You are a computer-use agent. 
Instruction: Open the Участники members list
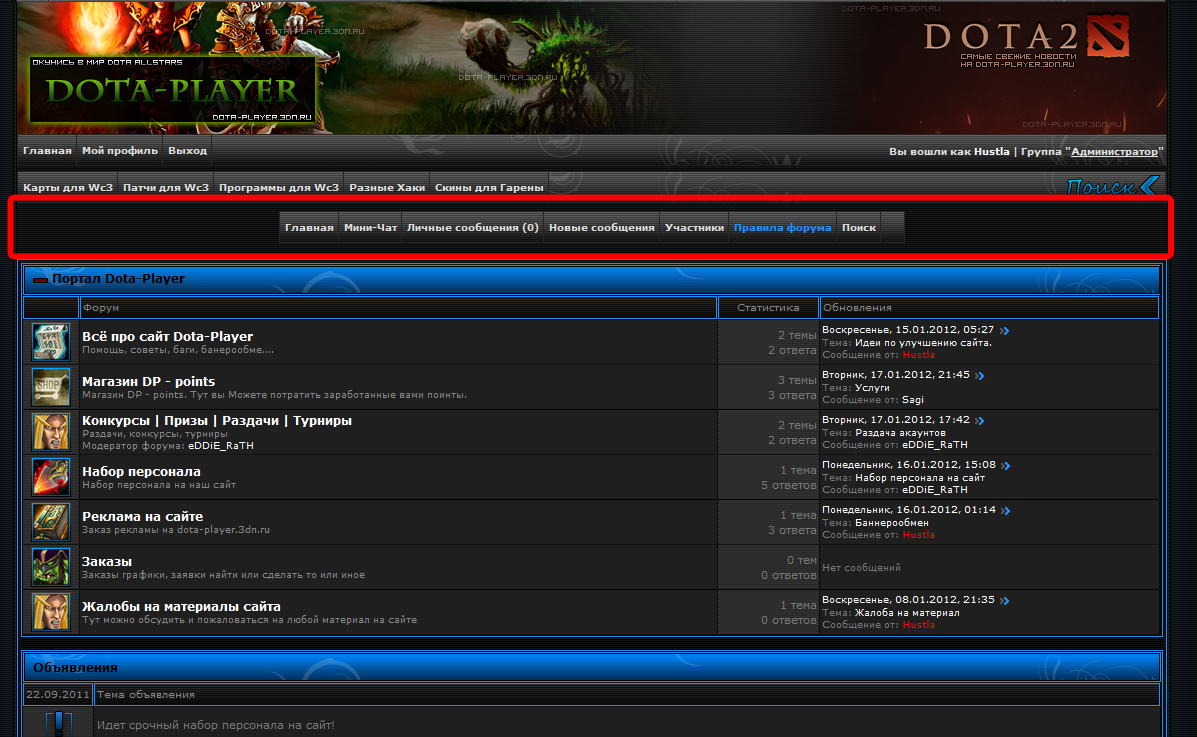pos(695,228)
